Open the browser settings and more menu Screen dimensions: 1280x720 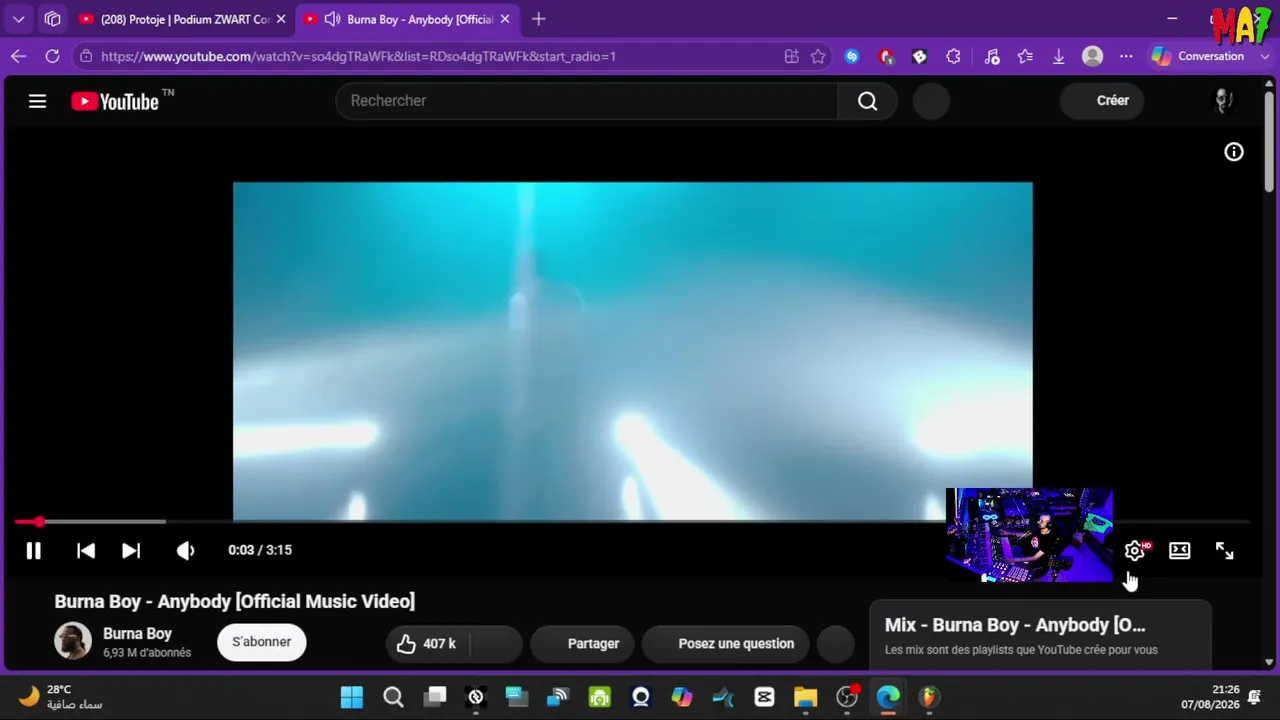click(1127, 57)
